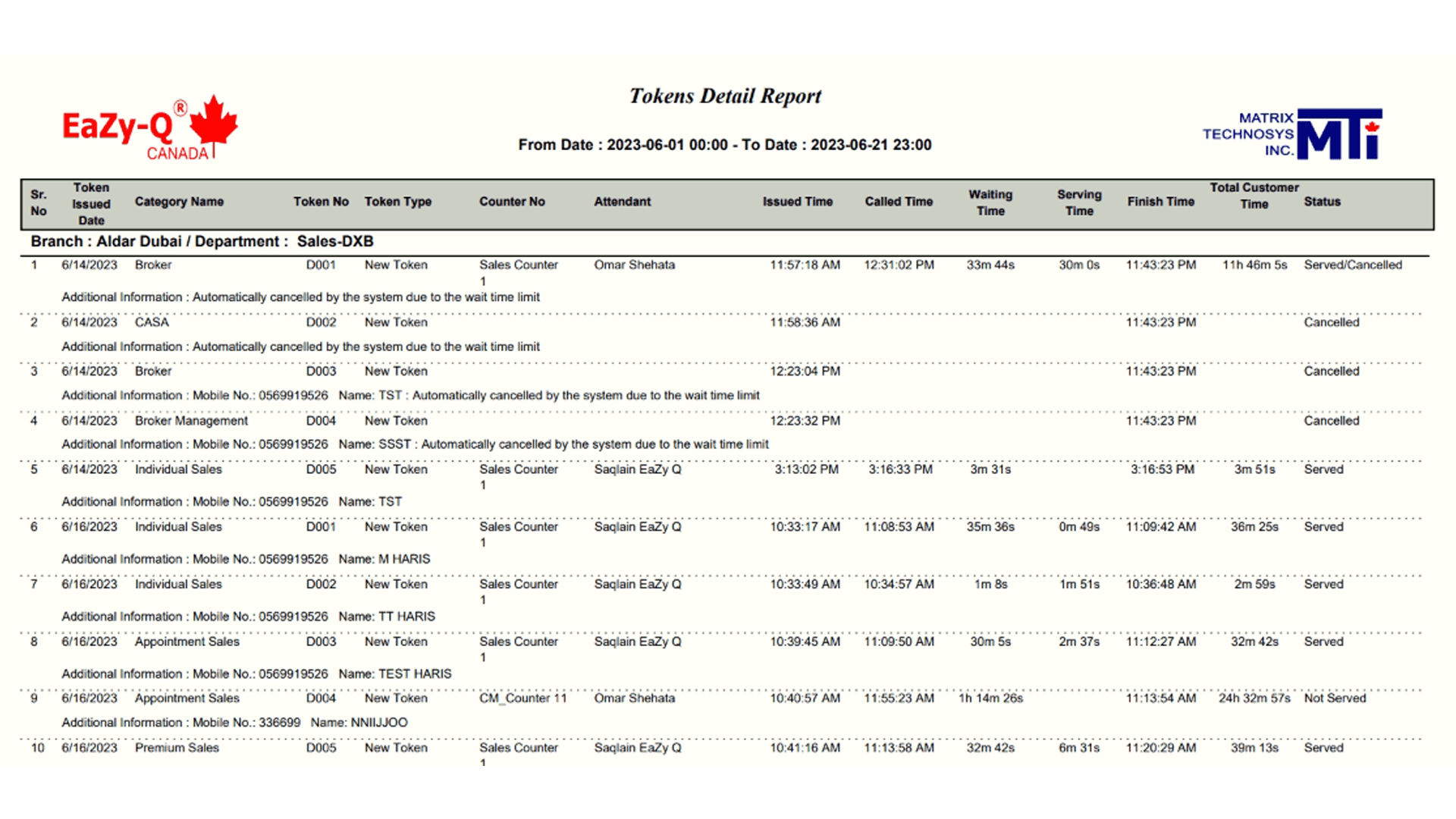
Task: Click the Broker Management category in row 4
Action: (x=191, y=421)
